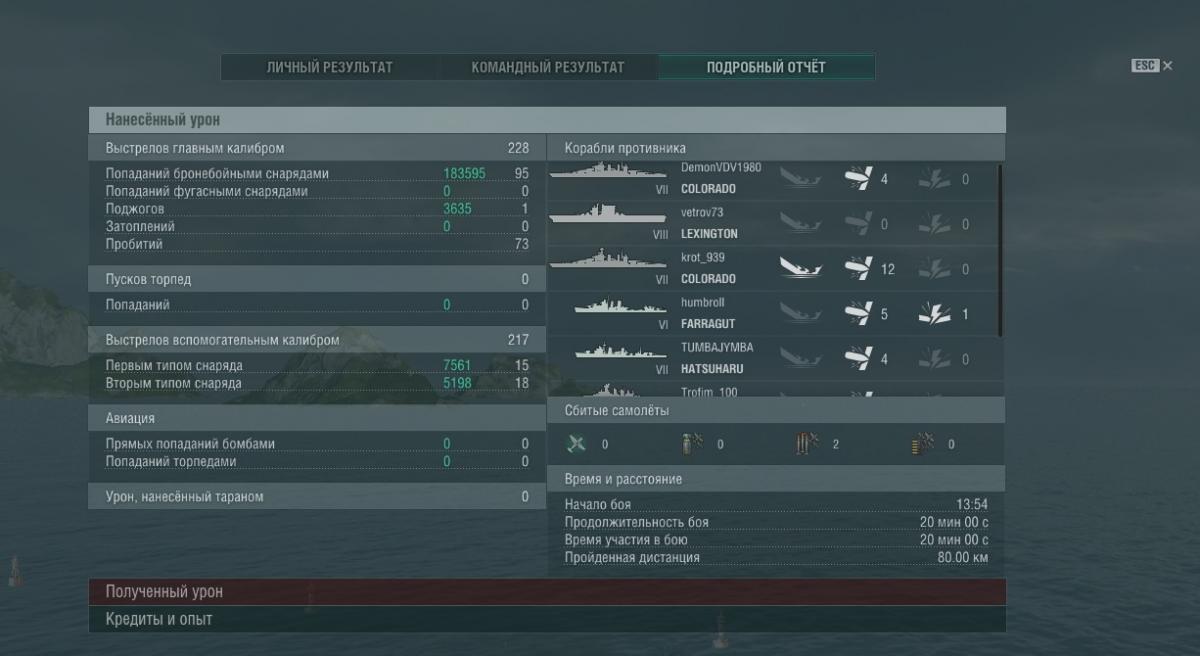The width and height of the screenshot is (1200, 656).
Task: Close the report with ESC button
Action: (x=1151, y=66)
